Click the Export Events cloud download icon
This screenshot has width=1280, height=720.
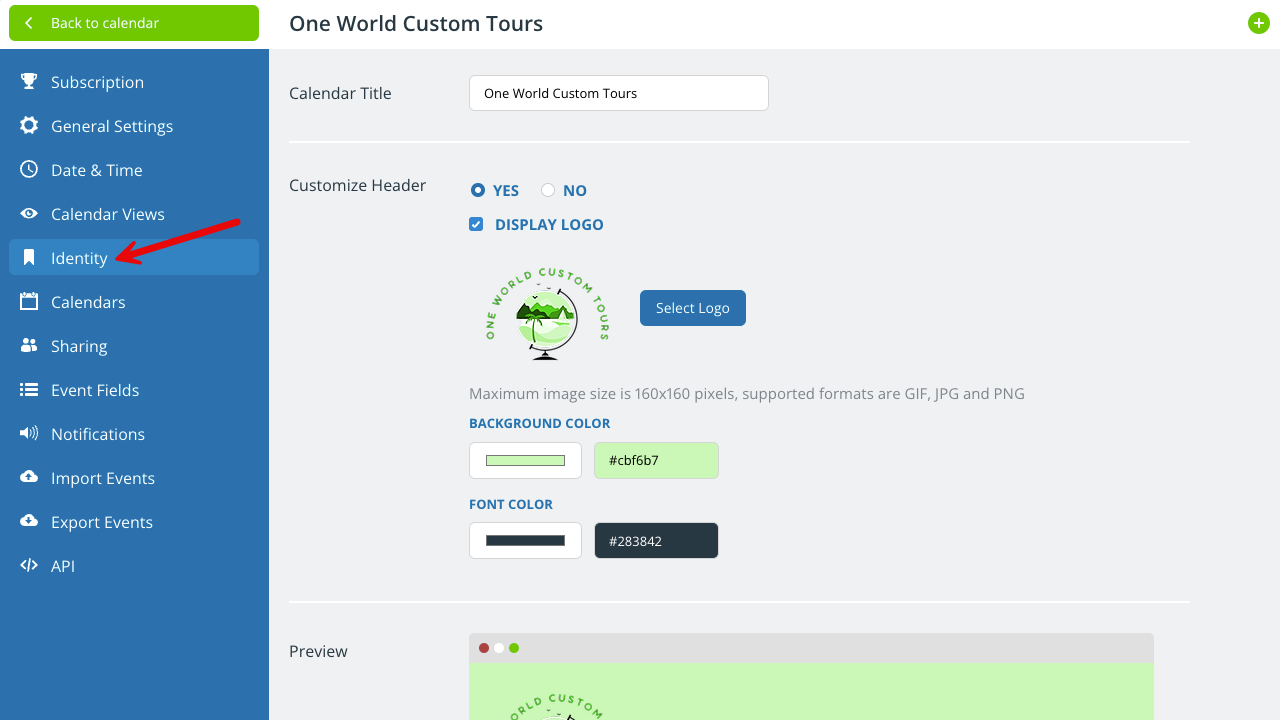click(x=29, y=521)
